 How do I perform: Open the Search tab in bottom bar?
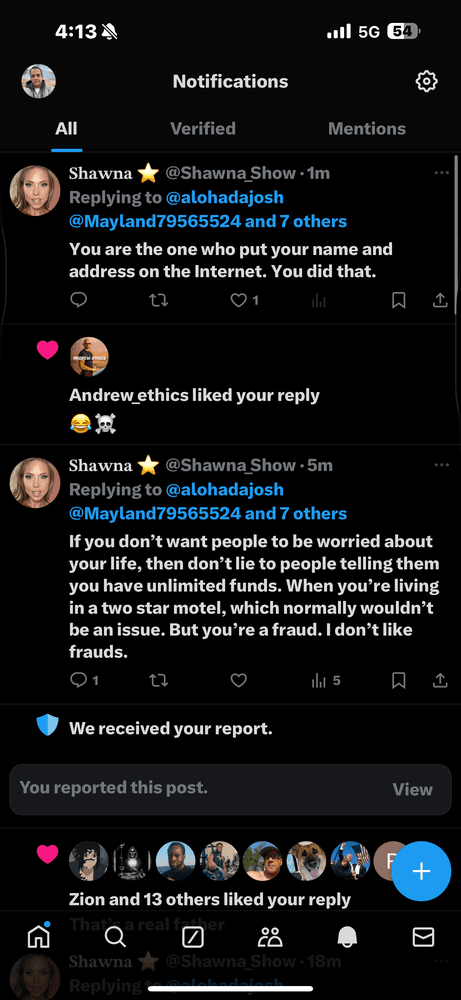(x=115, y=937)
